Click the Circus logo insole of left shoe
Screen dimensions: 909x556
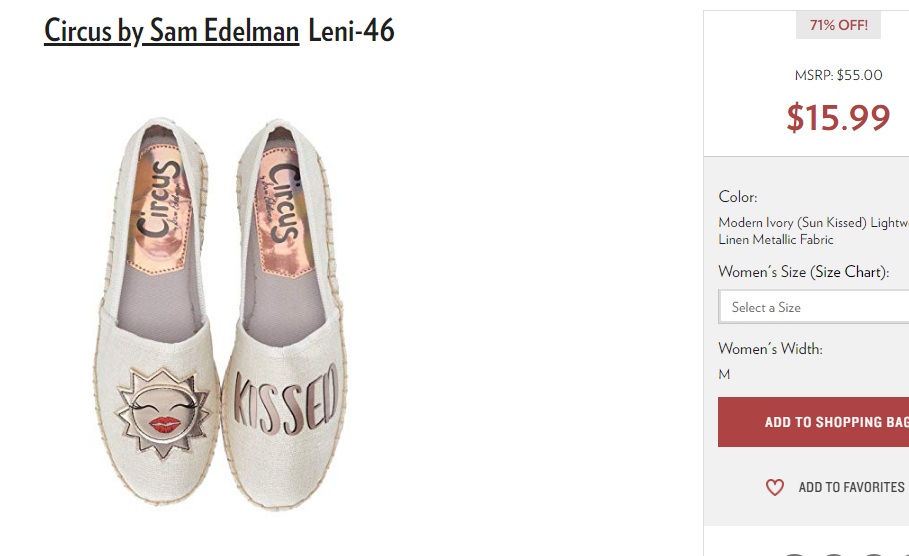[x=160, y=206]
